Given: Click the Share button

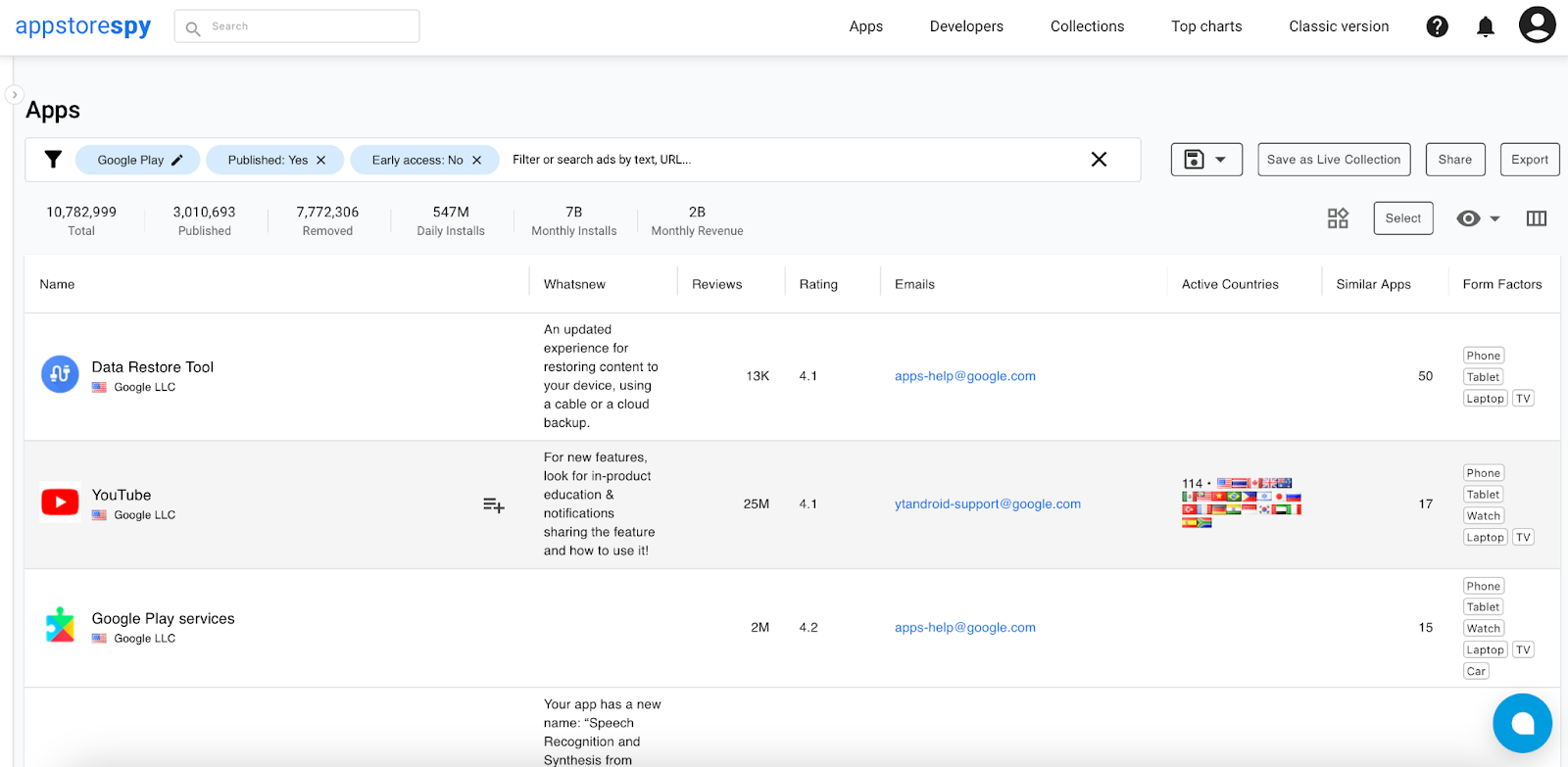Looking at the screenshot, I should coord(1455,160).
